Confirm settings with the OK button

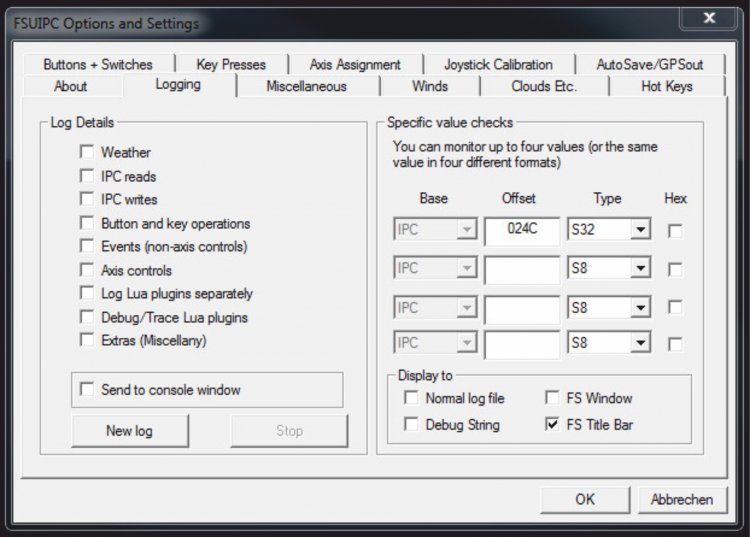click(x=585, y=499)
